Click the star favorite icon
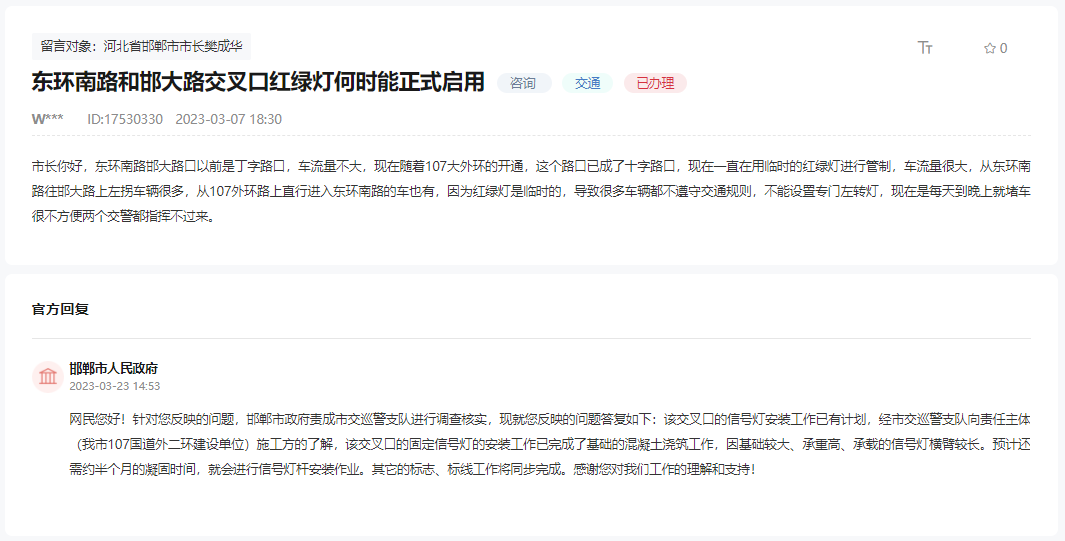The height and width of the screenshot is (541, 1065). 990,48
